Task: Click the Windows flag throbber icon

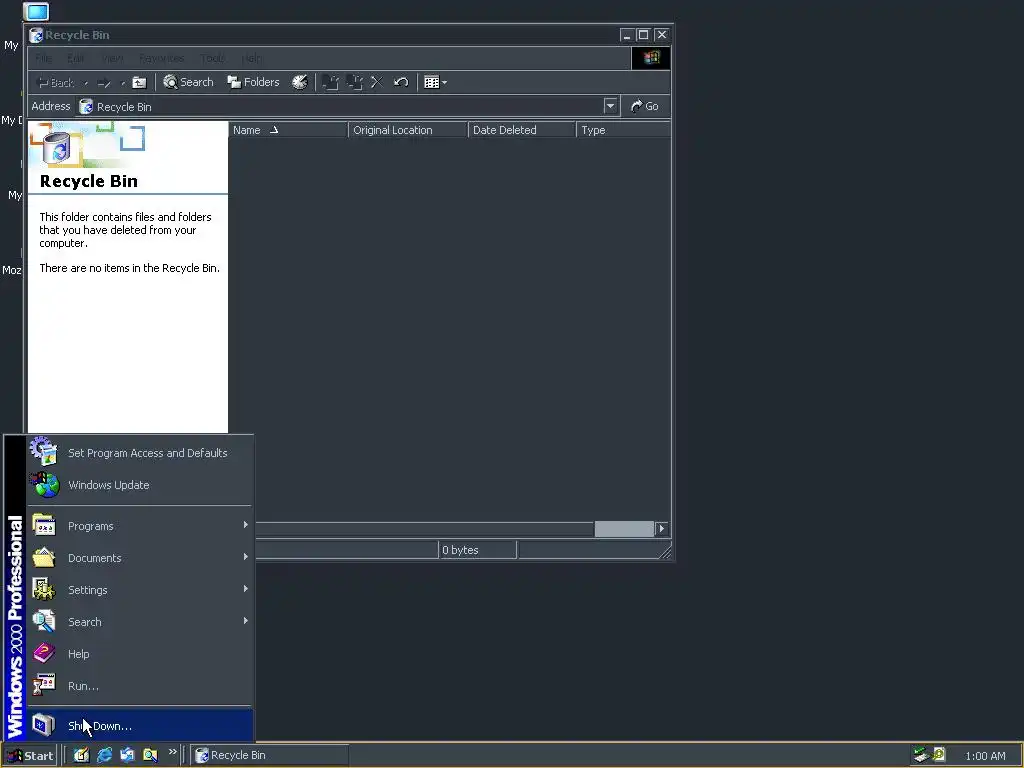Action: click(651, 58)
